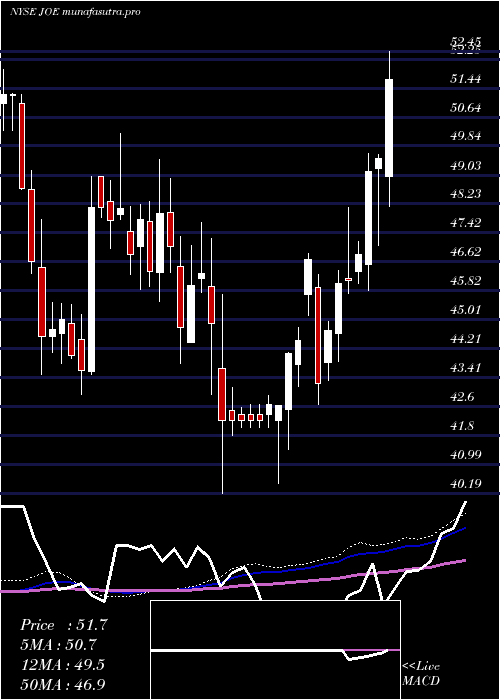Click the 5MA : 50.7 readout

click(59, 645)
